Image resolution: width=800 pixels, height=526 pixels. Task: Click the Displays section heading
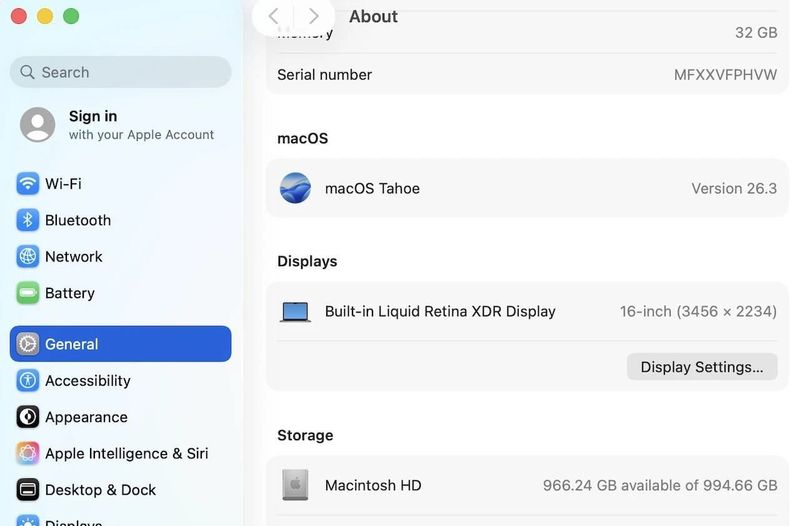click(307, 261)
